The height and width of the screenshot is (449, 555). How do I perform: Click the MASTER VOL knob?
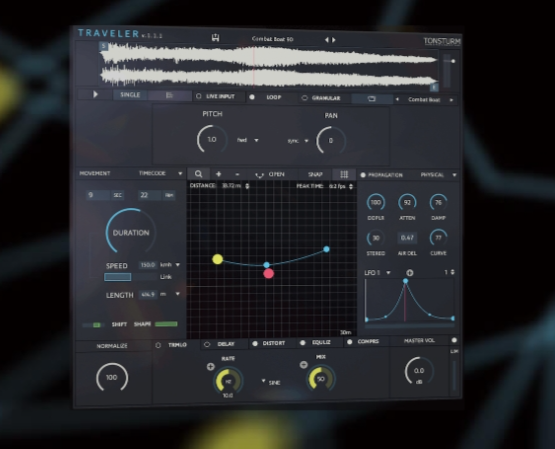pos(419,371)
